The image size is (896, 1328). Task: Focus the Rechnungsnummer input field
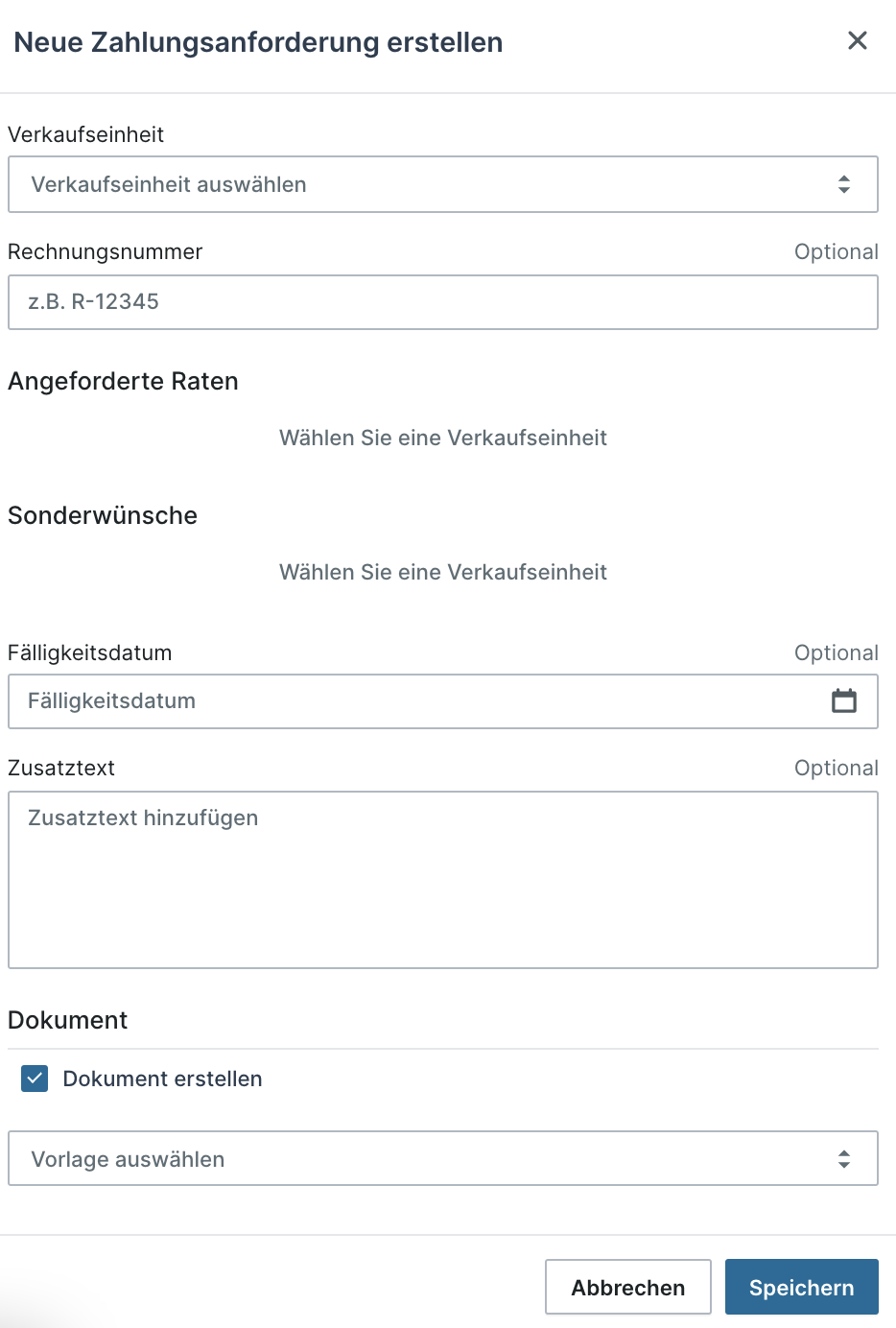[x=442, y=302]
